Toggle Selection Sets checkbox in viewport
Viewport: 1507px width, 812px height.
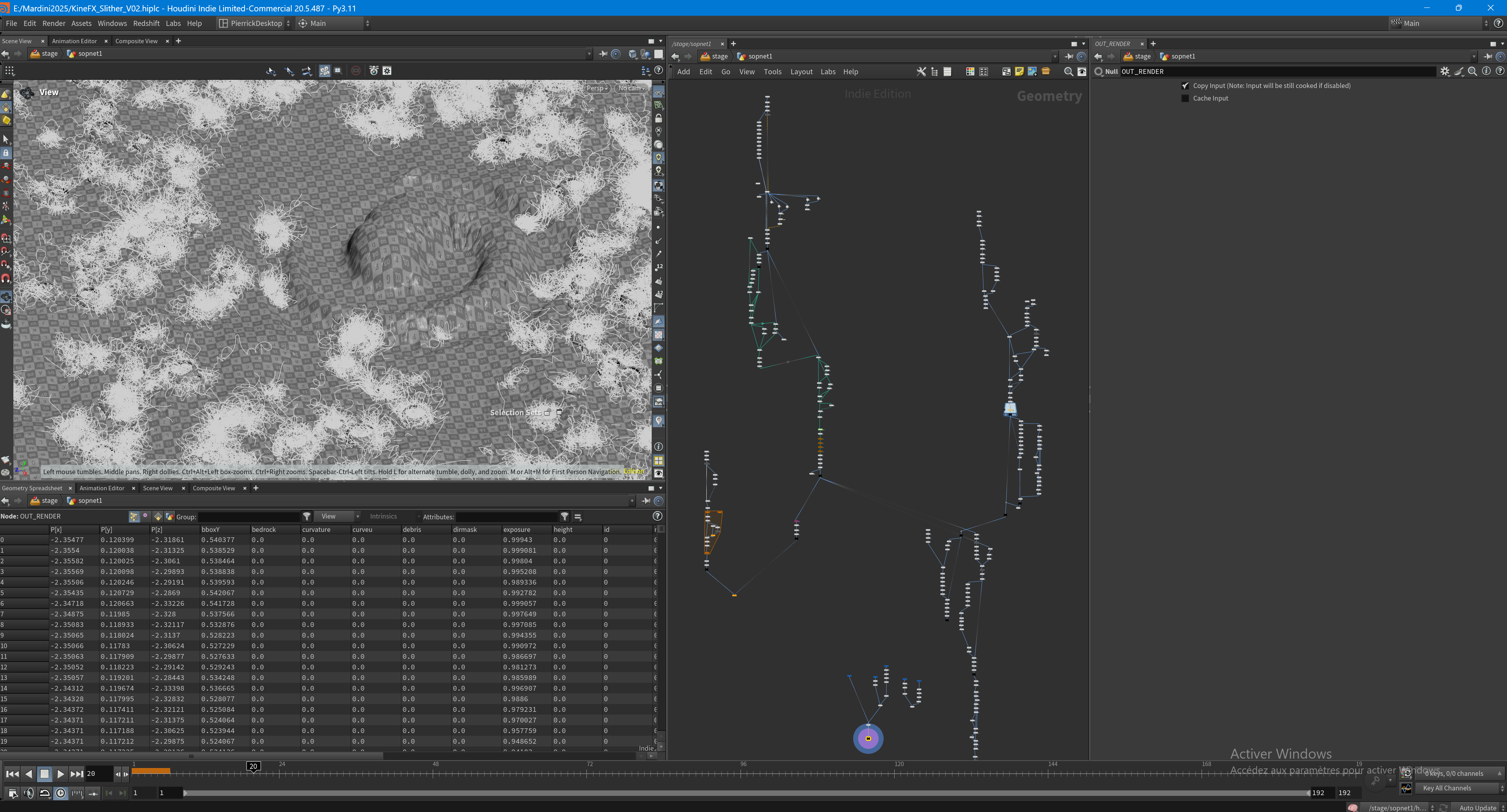tap(559, 412)
